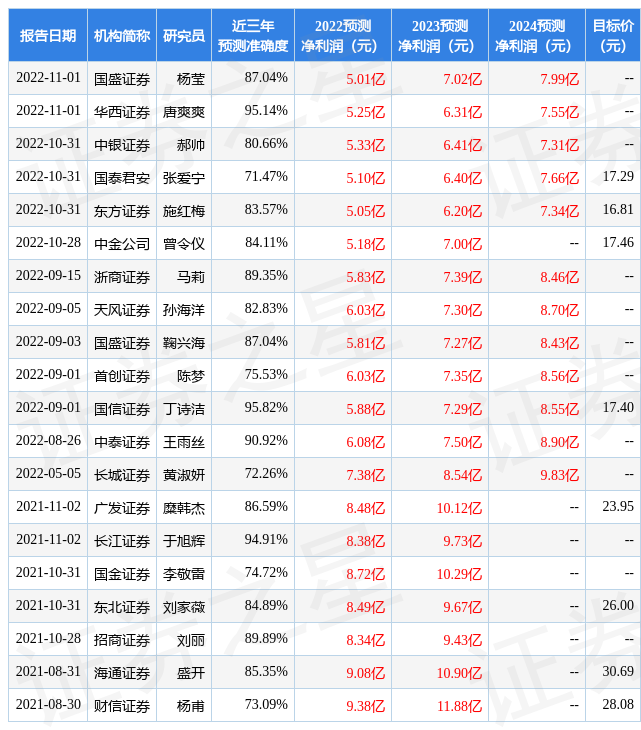Select institution 东北证券

coord(122,608)
